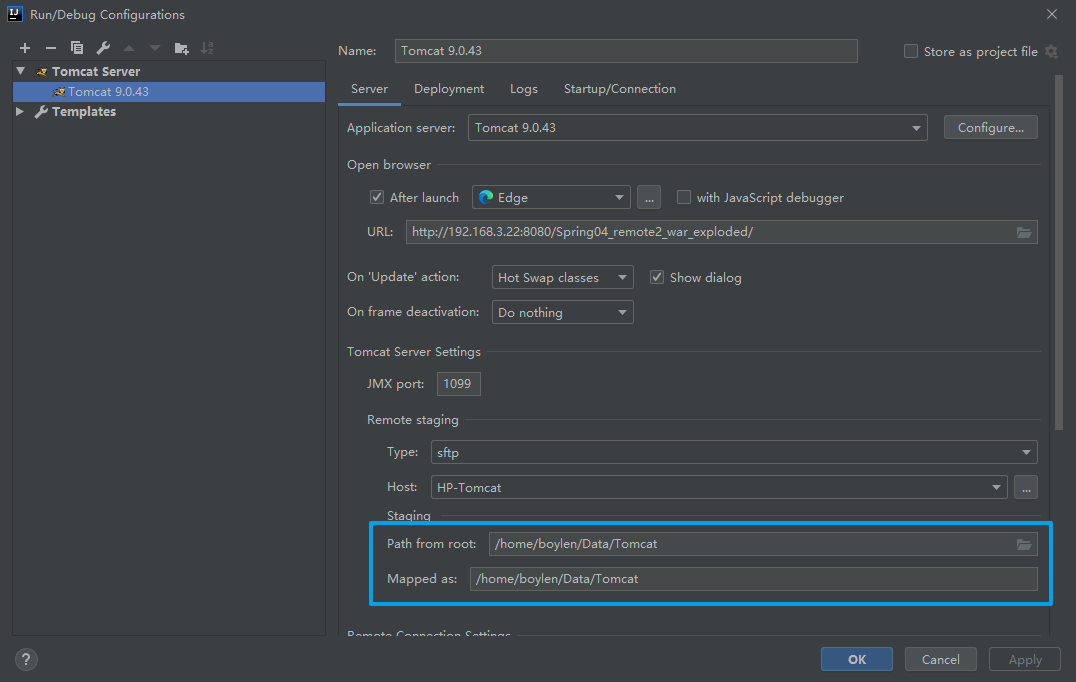This screenshot has width=1076, height=682.
Task: Click the ellipsis button beside Host
Action: coord(1026,488)
